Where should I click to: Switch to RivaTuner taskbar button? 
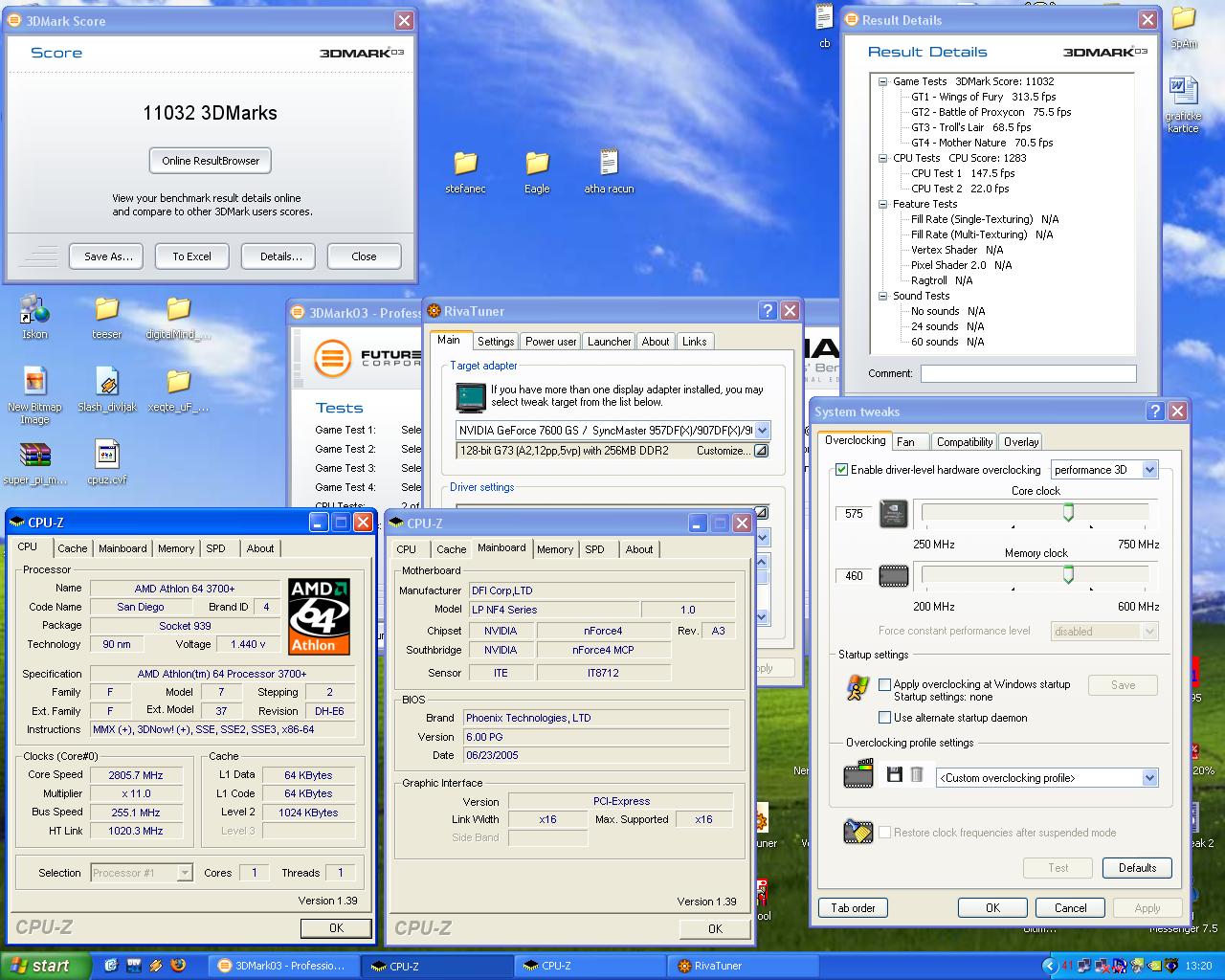click(x=742, y=966)
